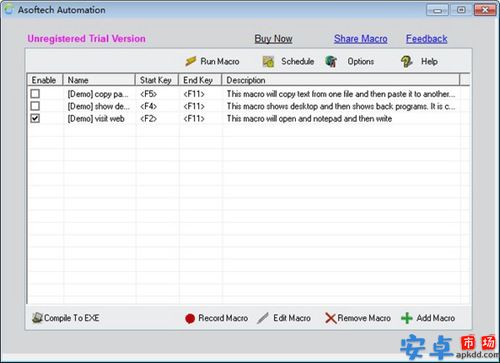Viewport: 500px width, 363px height.
Task: Click the Add Macro label
Action: click(435, 318)
